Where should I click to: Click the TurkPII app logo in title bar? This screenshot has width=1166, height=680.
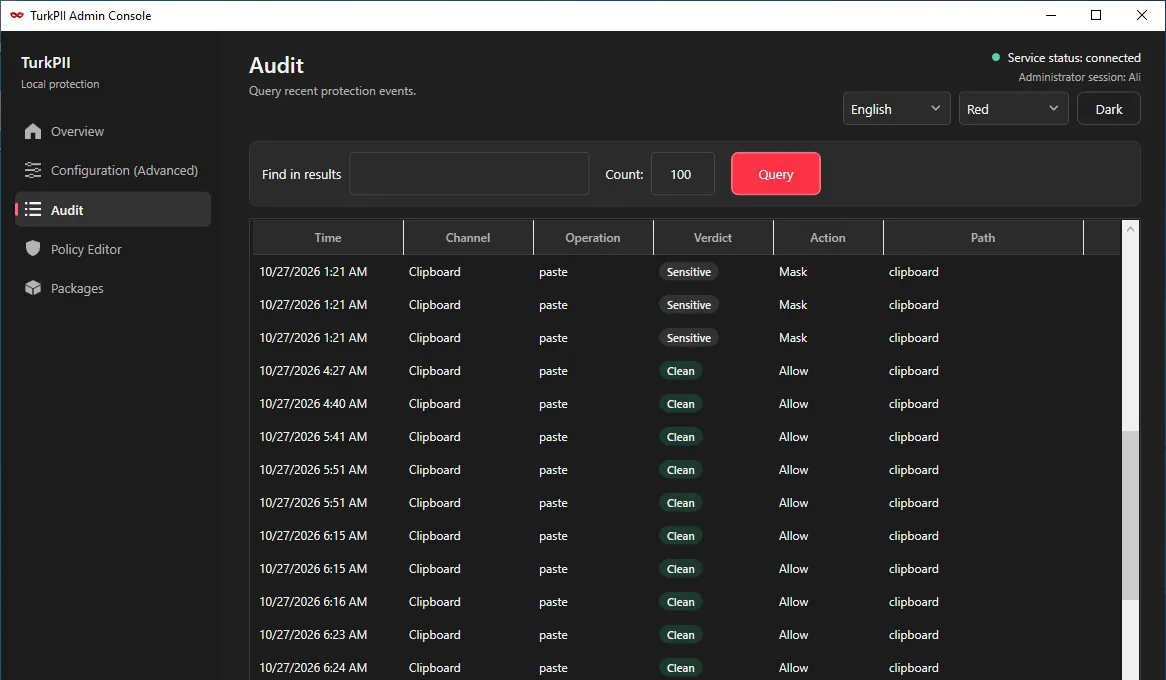point(16,15)
